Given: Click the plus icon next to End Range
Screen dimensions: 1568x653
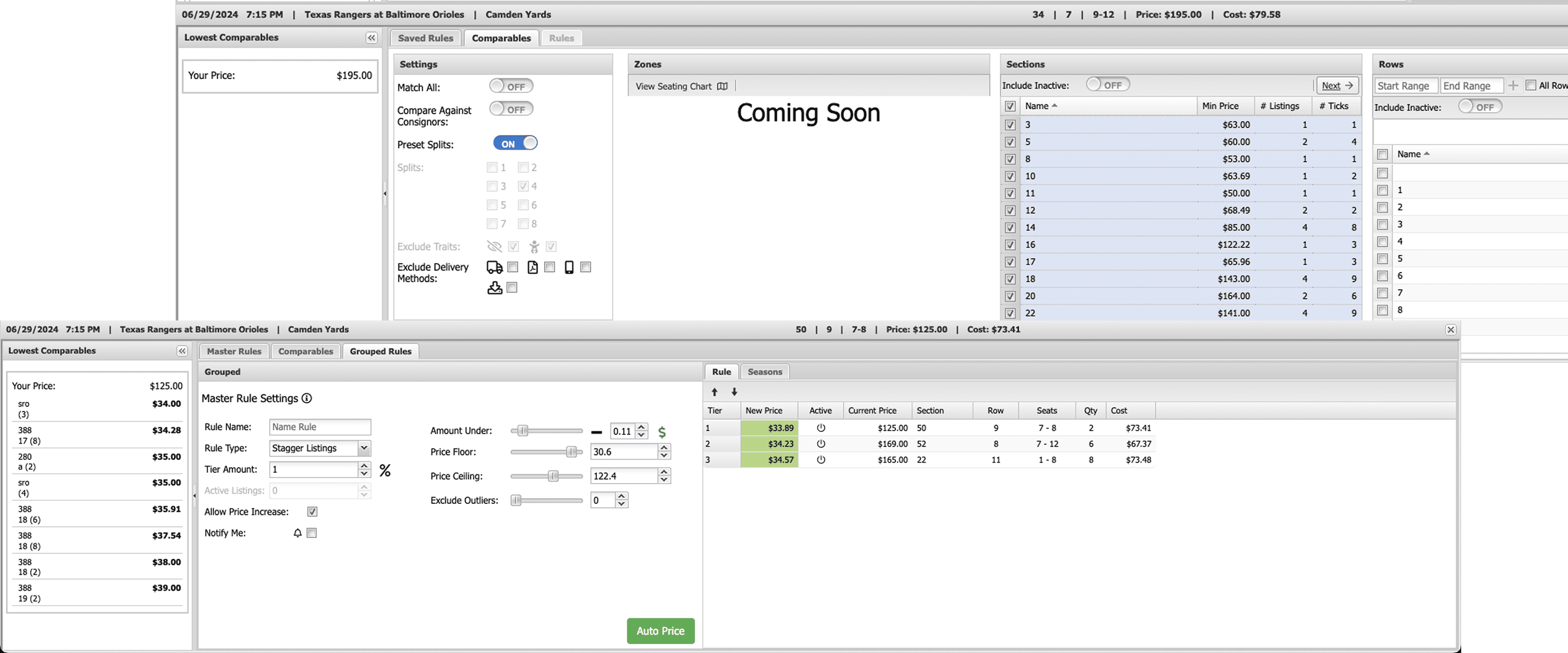Looking at the screenshot, I should pyautogui.click(x=1513, y=85).
